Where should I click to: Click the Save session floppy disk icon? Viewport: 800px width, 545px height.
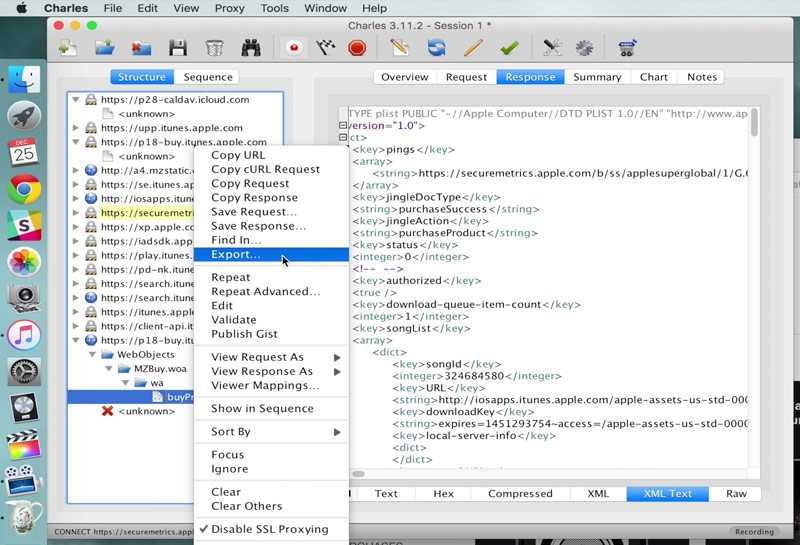pos(178,48)
